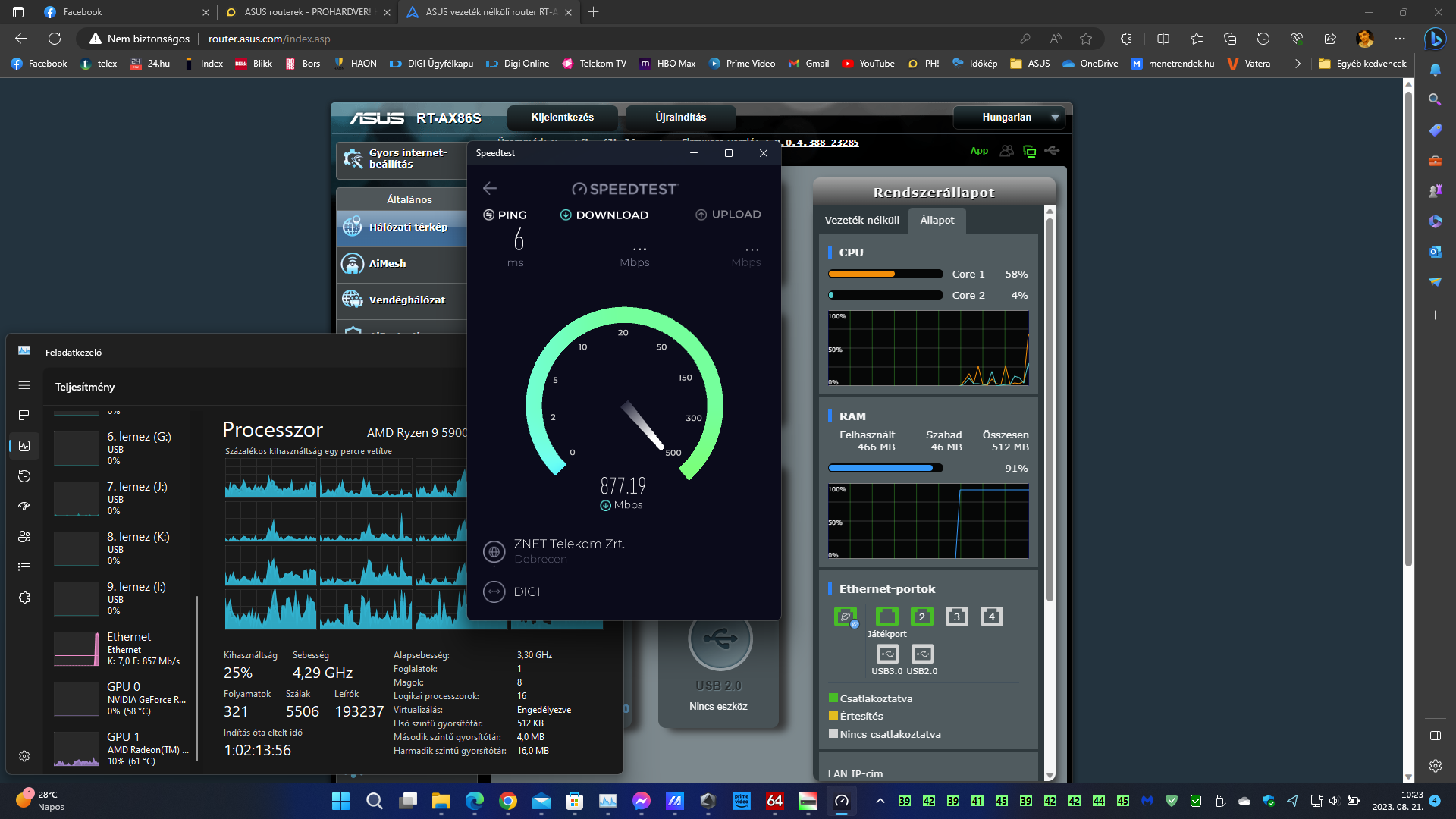Switch to the Állapot tab

(937, 220)
